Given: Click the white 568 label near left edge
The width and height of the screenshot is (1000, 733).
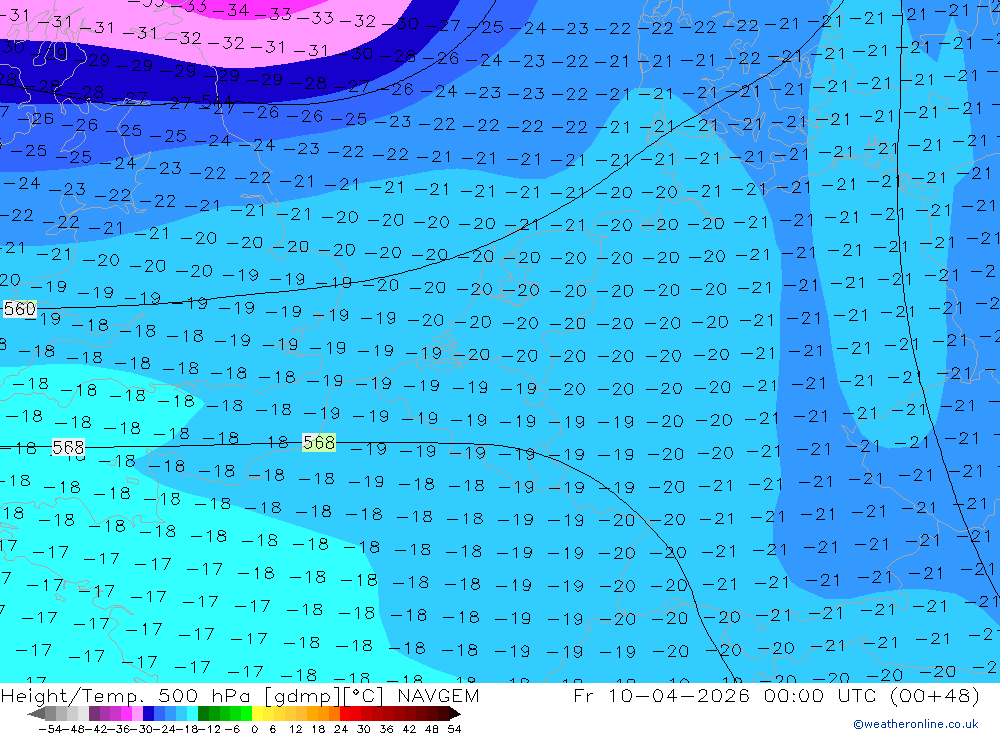Looking at the screenshot, I should pos(68,447).
